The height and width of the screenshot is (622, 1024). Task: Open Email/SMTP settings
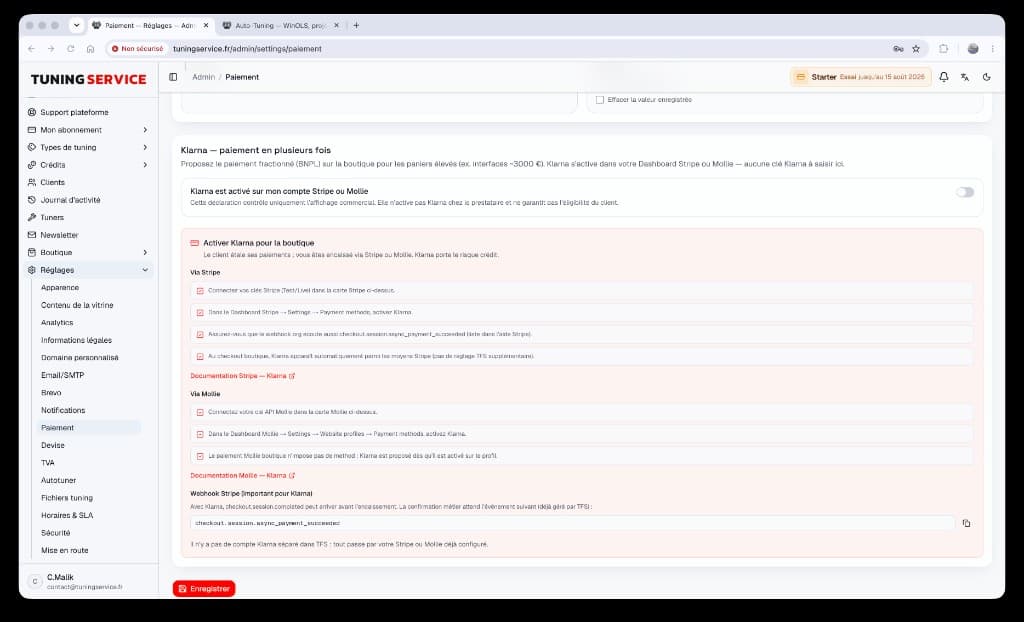(62, 375)
